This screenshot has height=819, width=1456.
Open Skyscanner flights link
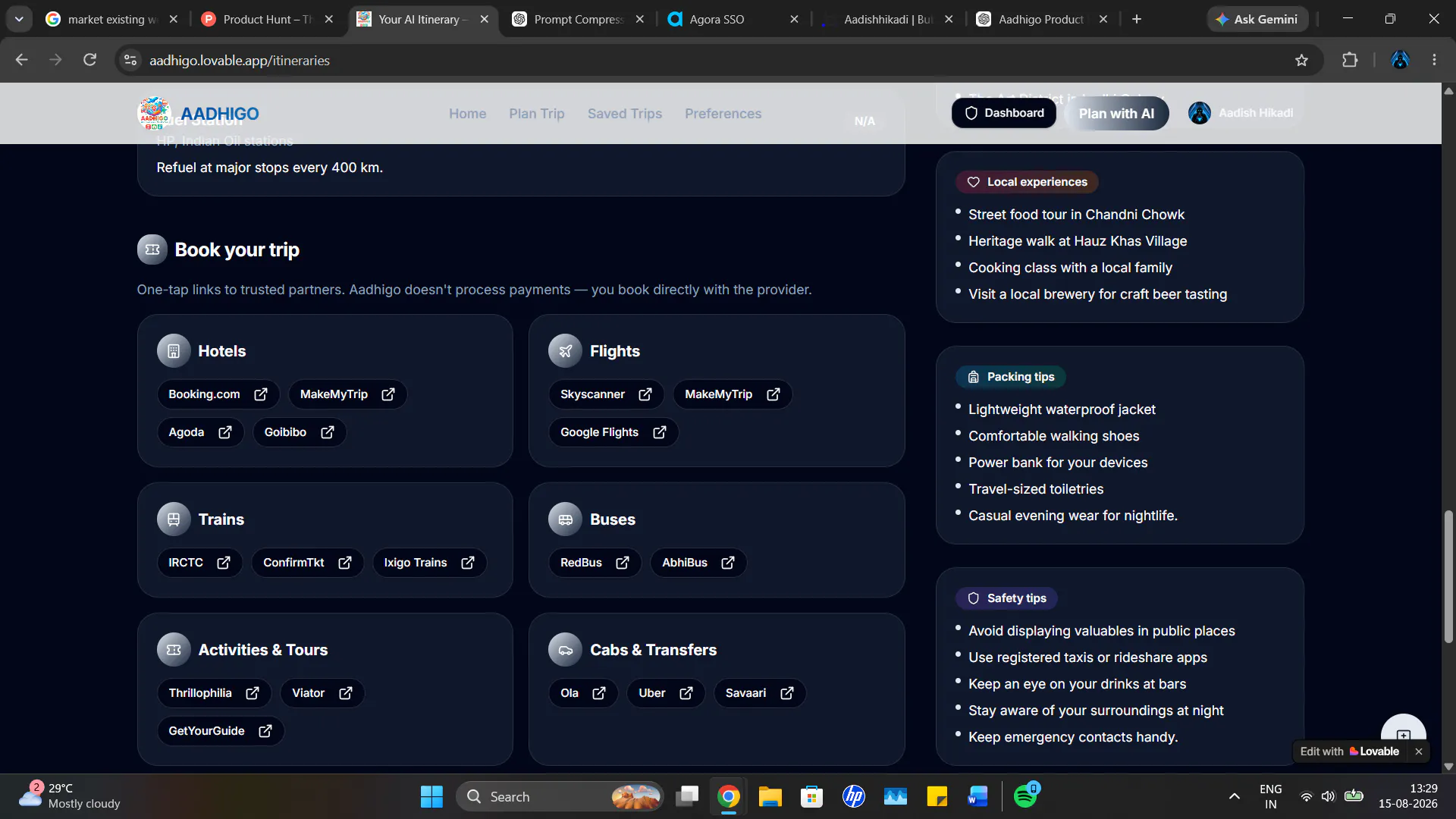pos(606,394)
